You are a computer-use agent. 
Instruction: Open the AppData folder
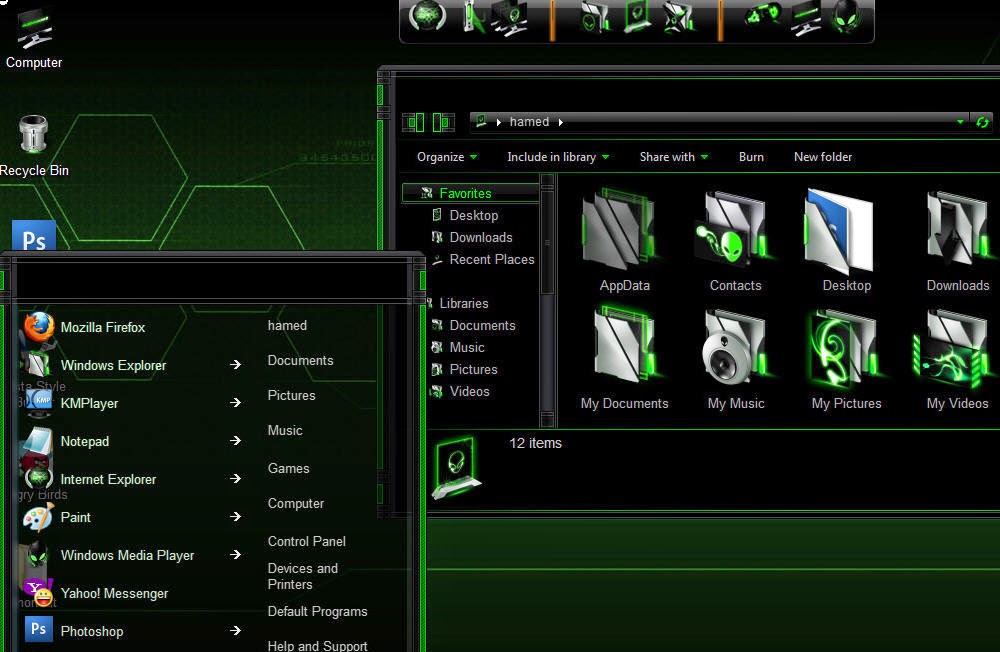(624, 241)
